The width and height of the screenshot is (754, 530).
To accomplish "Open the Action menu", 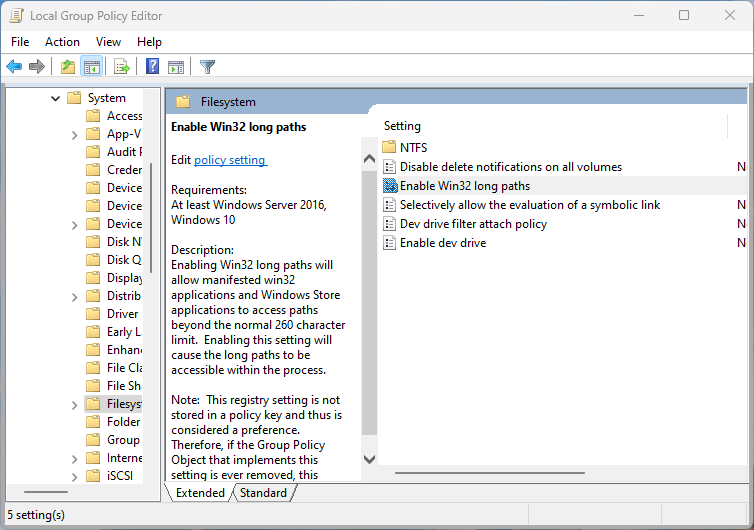I will coord(62,42).
